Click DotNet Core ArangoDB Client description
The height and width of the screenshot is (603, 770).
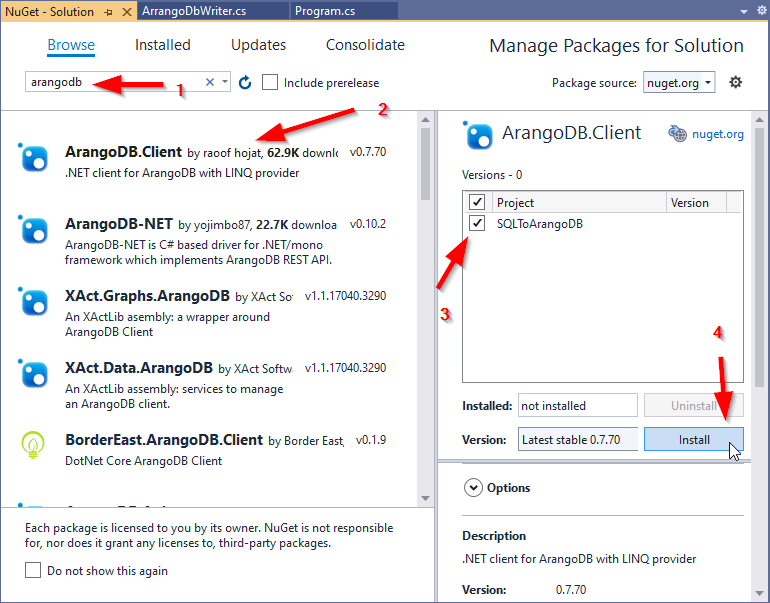click(143, 461)
